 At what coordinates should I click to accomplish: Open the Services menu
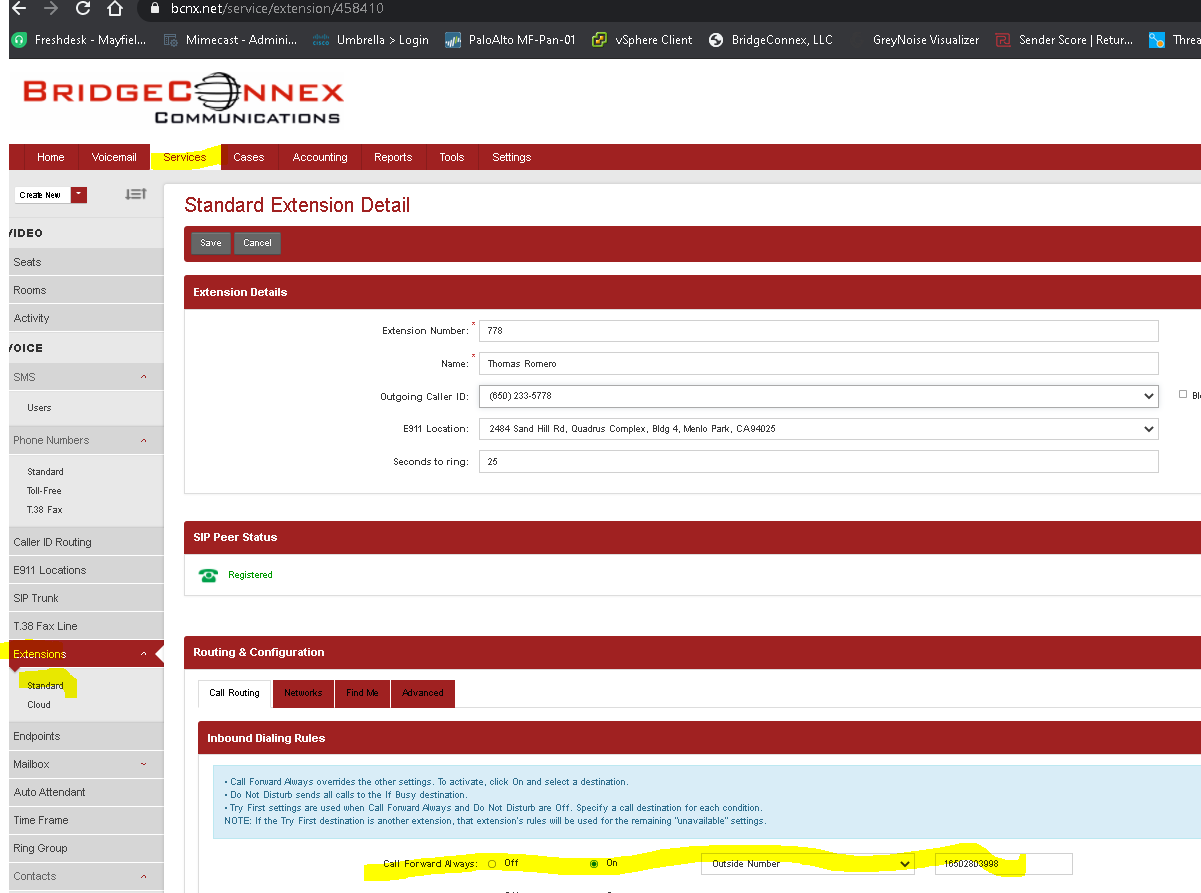coord(185,157)
